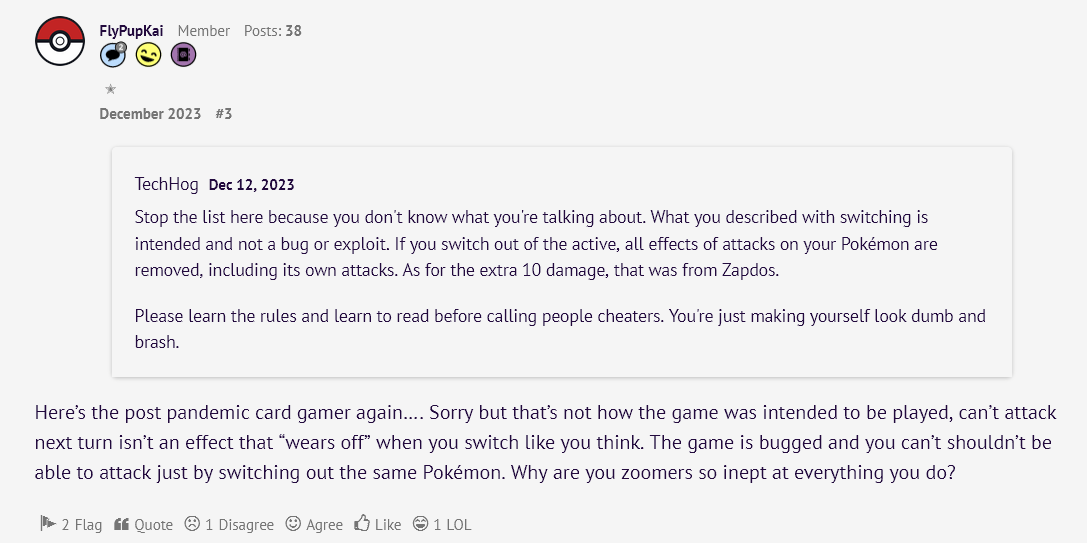Toggle the LOL reaction label
The height and width of the screenshot is (543, 1087).
(x=452, y=525)
